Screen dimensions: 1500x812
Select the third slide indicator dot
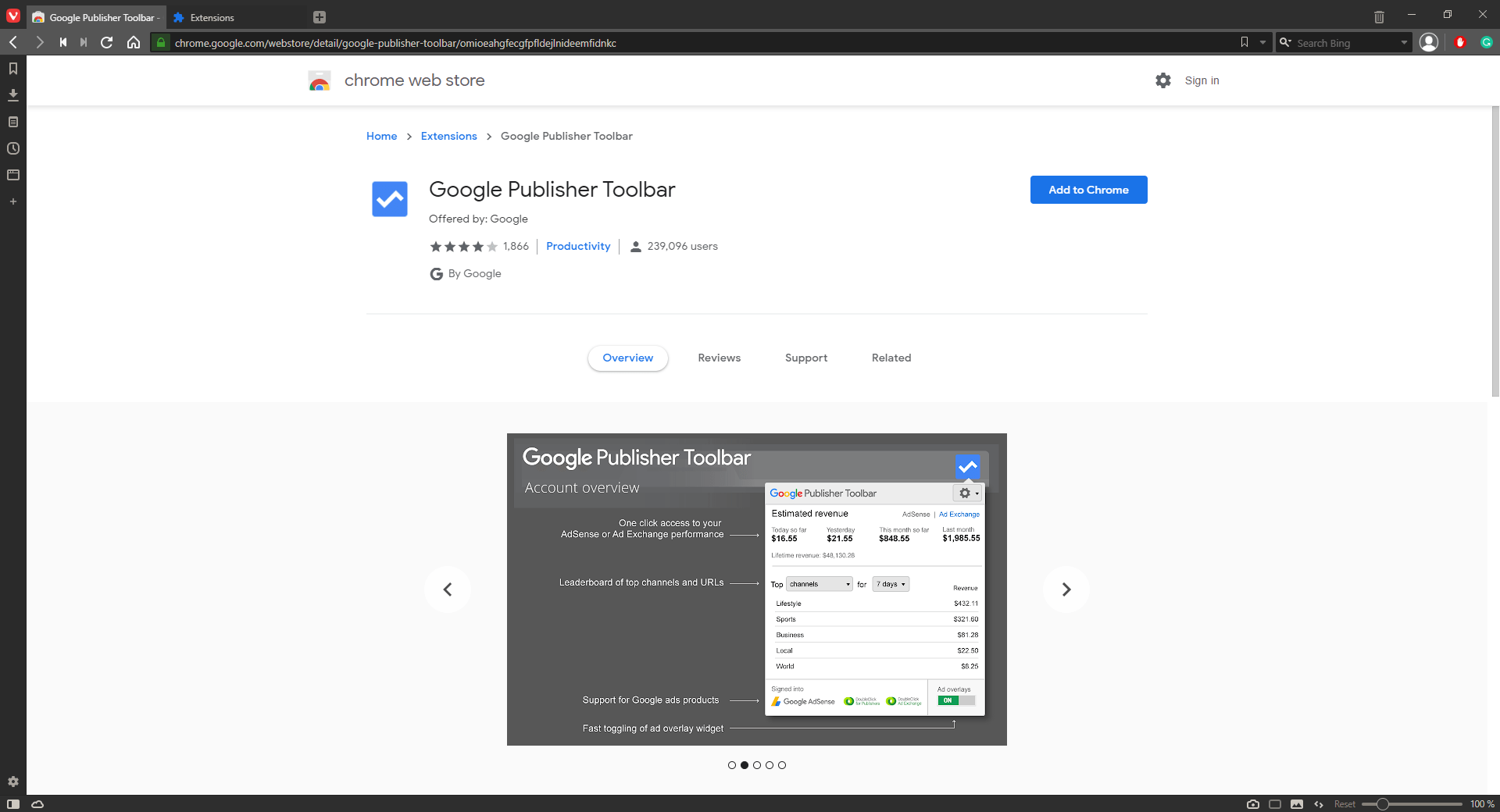[x=756, y=765]
